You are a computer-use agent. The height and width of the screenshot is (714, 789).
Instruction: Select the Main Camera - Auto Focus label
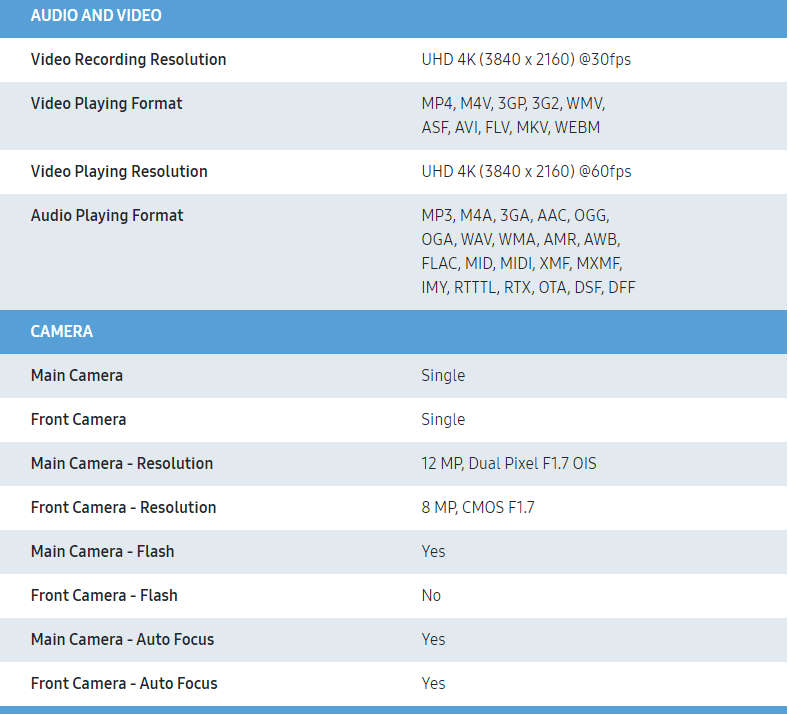(122, 639)
